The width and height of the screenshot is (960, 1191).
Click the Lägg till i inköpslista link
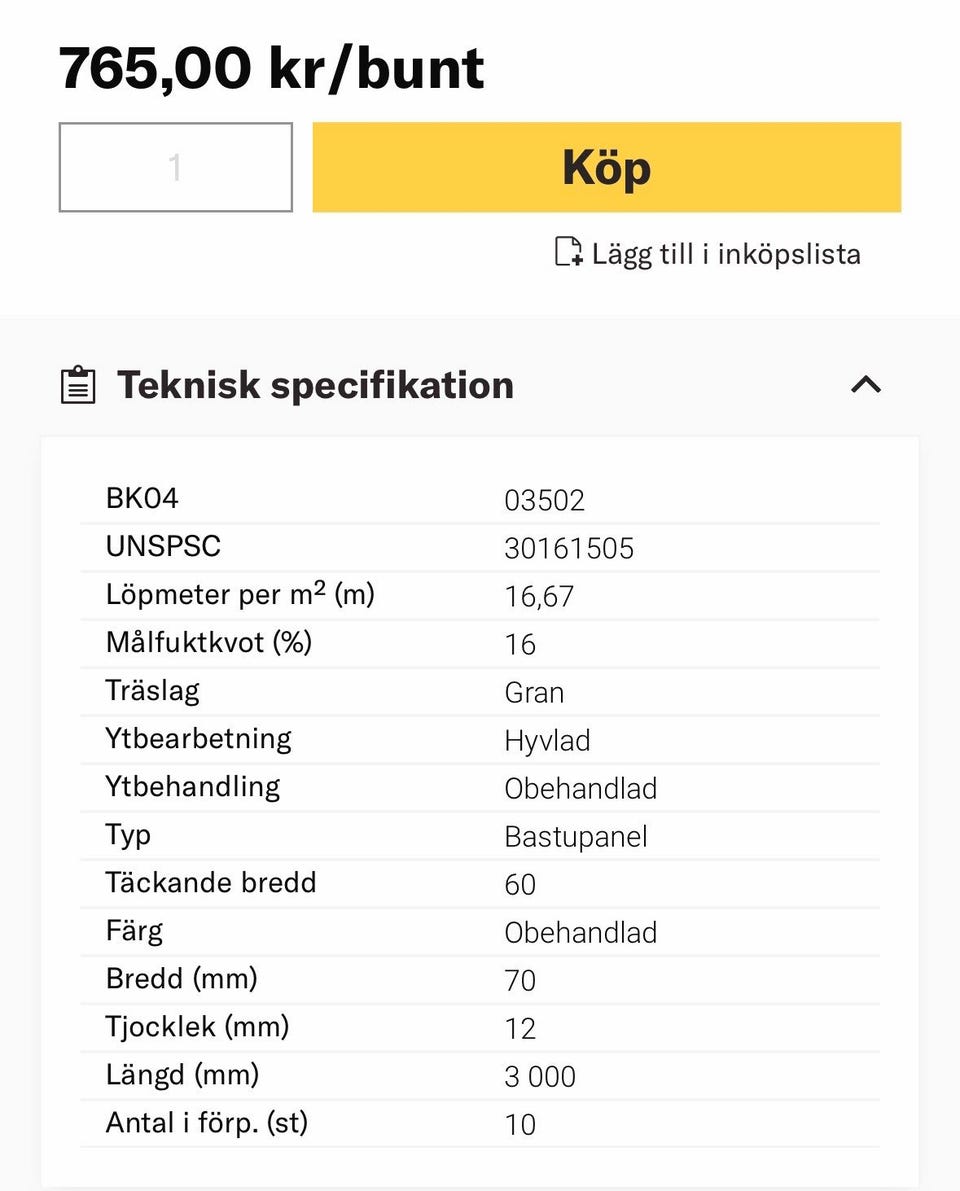point(725,254)
